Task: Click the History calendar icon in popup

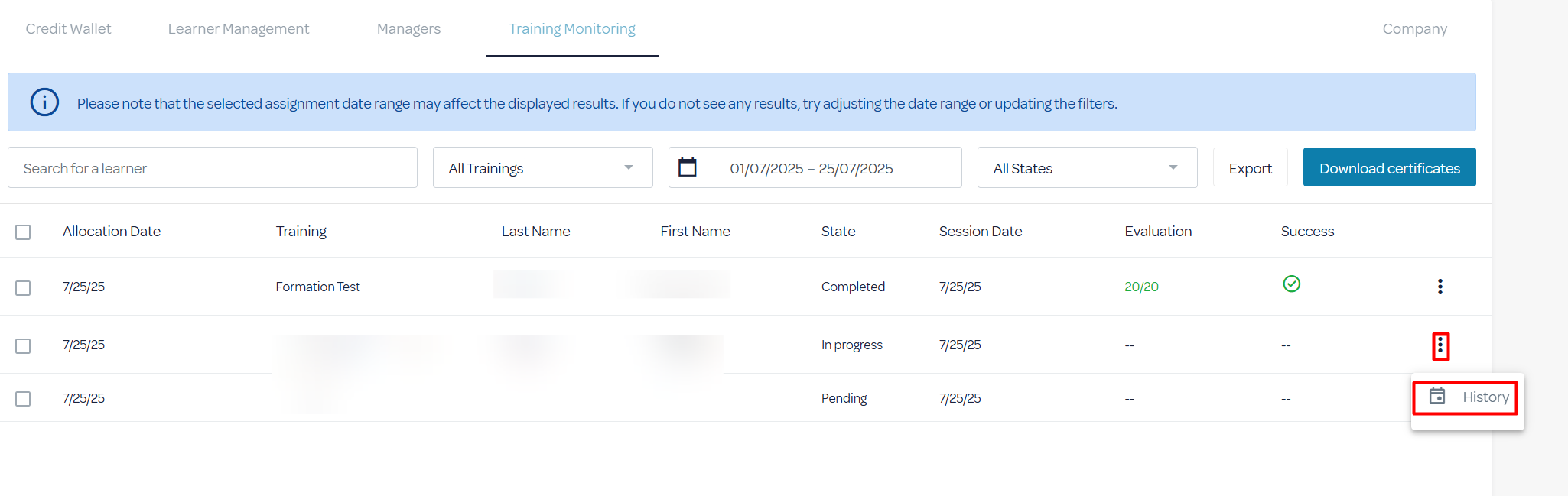Action: (1437, 397)
